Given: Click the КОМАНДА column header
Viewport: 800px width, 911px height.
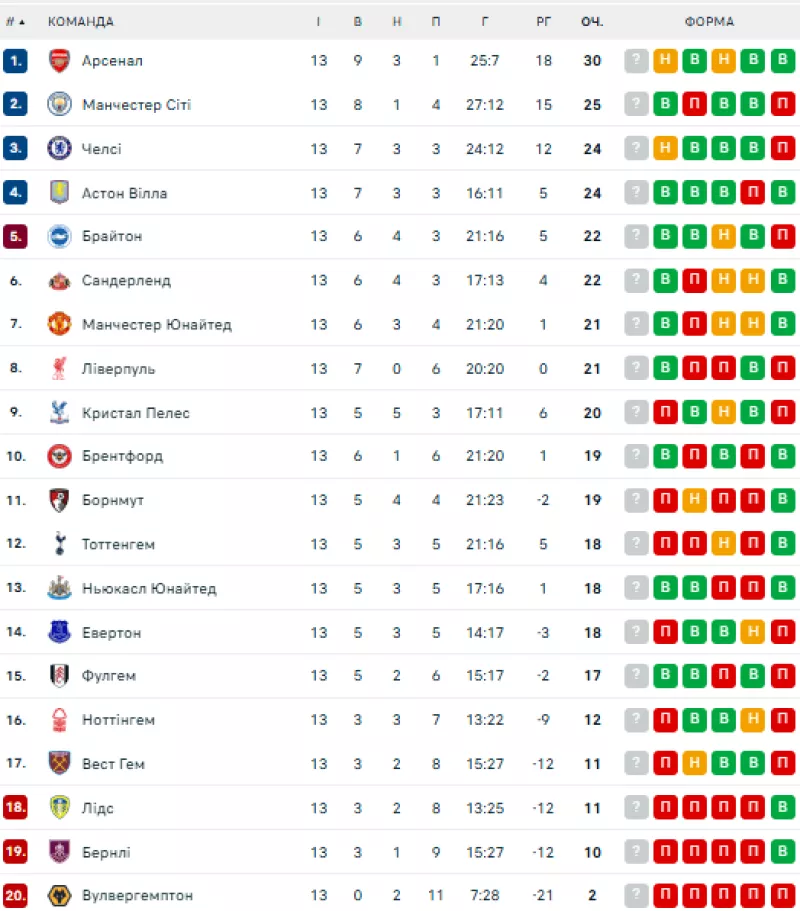Looking at the screenshot, I should tap(81, 21).
